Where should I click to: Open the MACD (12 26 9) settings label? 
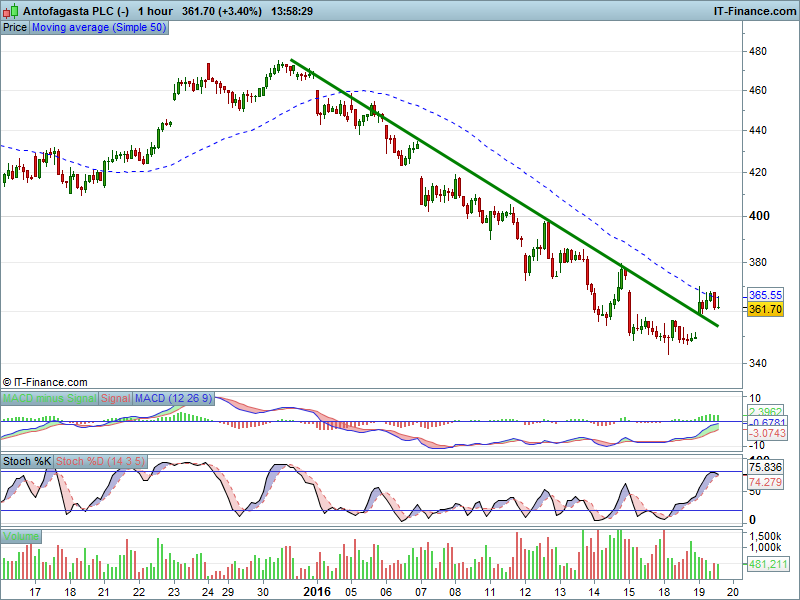pos(173,398)
